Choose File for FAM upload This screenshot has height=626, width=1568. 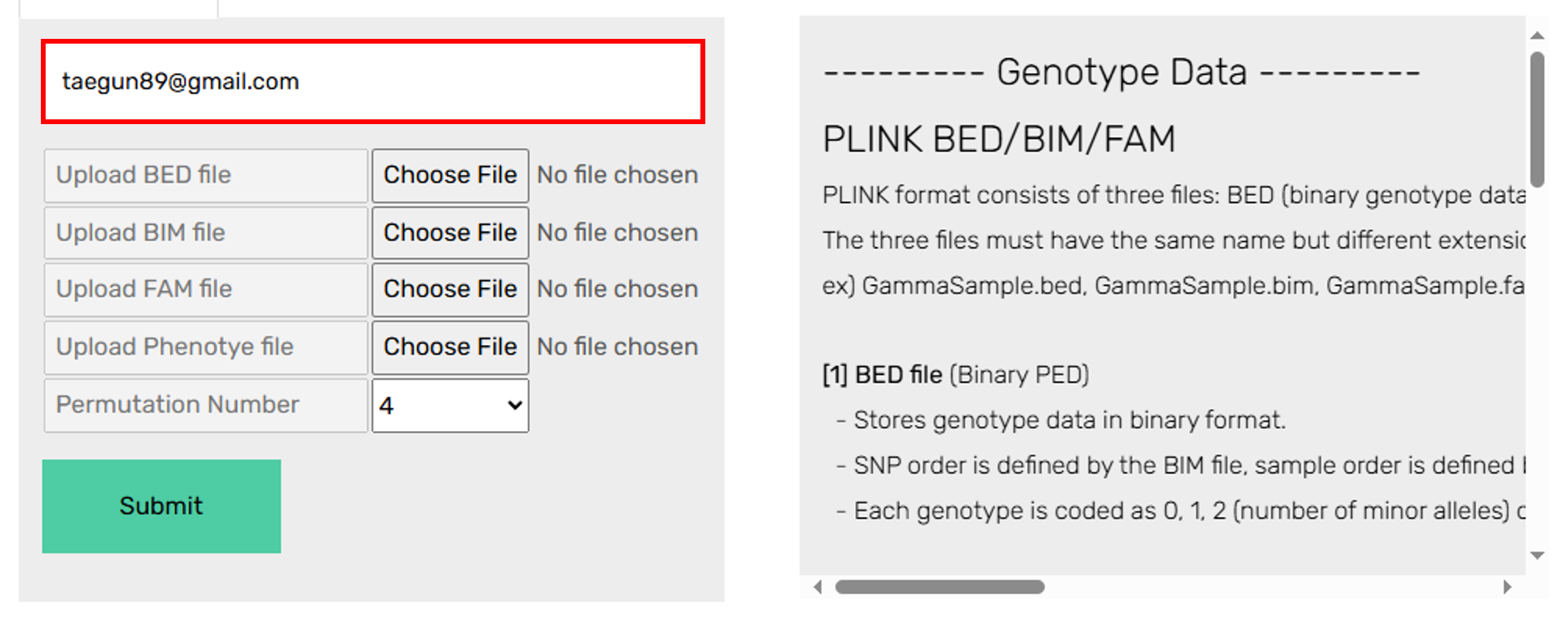pyautogui.click(x=450, y=289)
